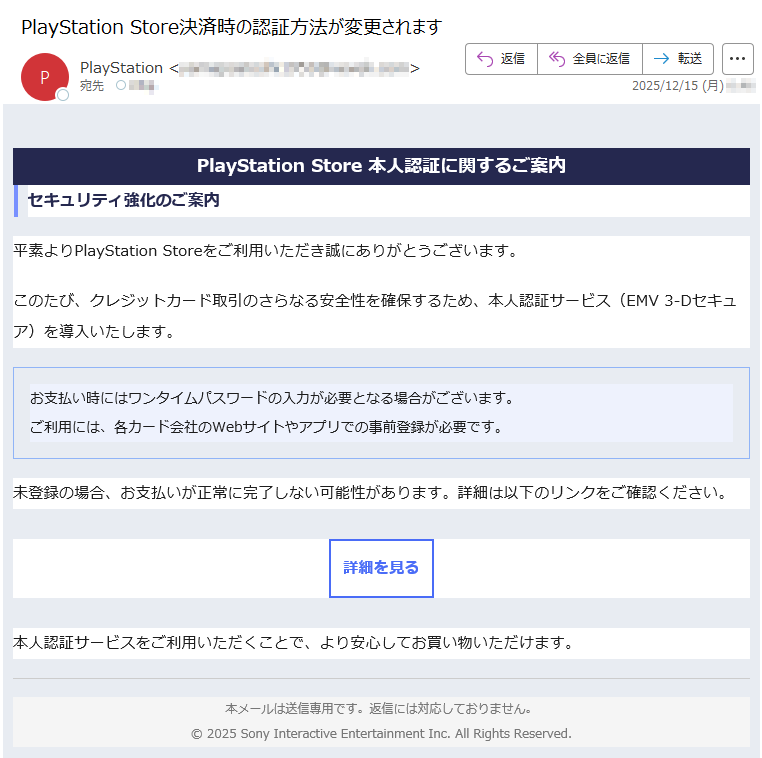Click the forward arrow icon
Viewport: 762px width, 758px height.
coord(661,59)
